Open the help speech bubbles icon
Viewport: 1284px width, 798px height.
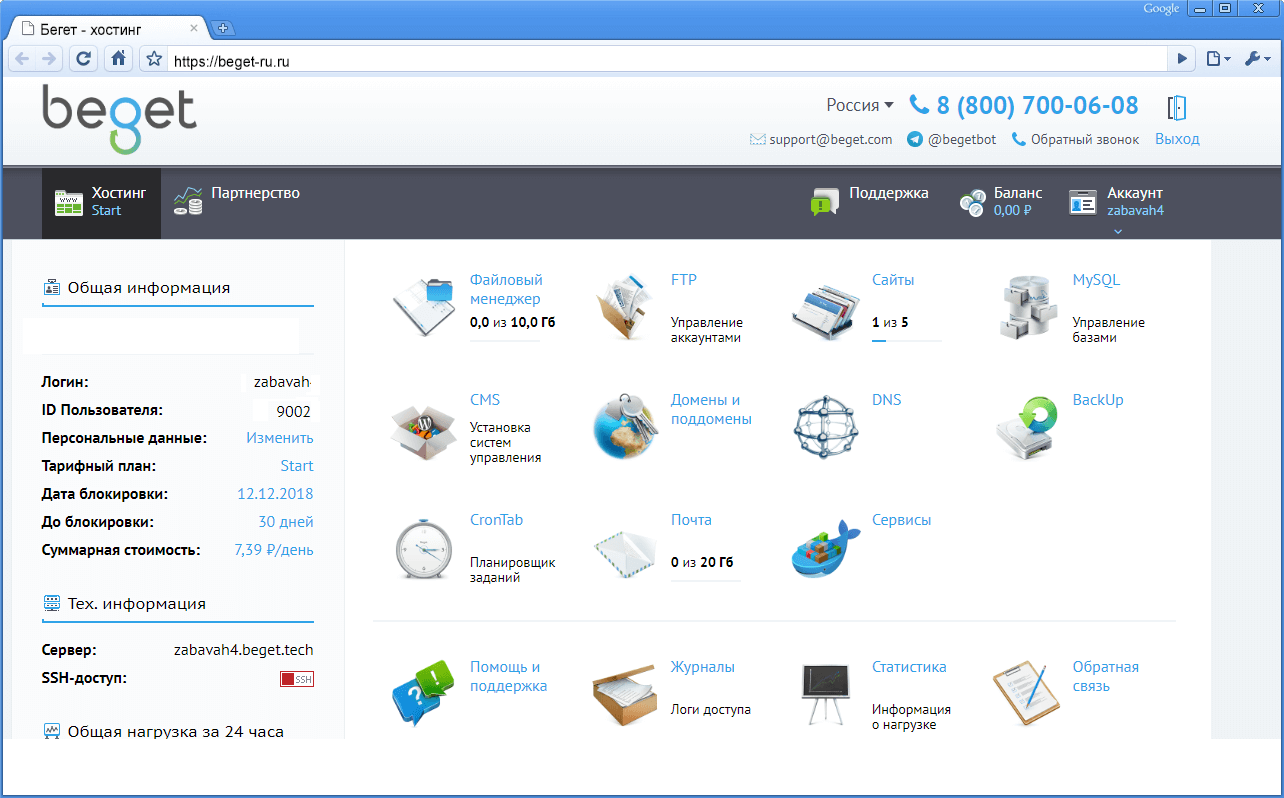[x=424, y=692]
